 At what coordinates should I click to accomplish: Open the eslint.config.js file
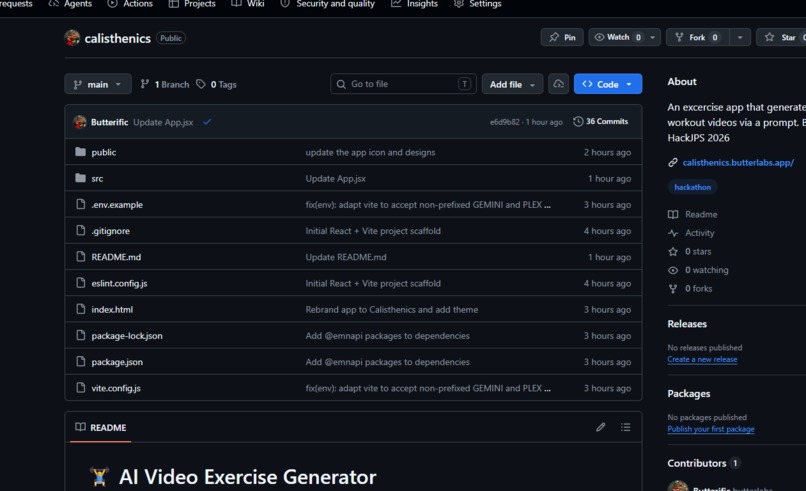click(x=119, y=283)
